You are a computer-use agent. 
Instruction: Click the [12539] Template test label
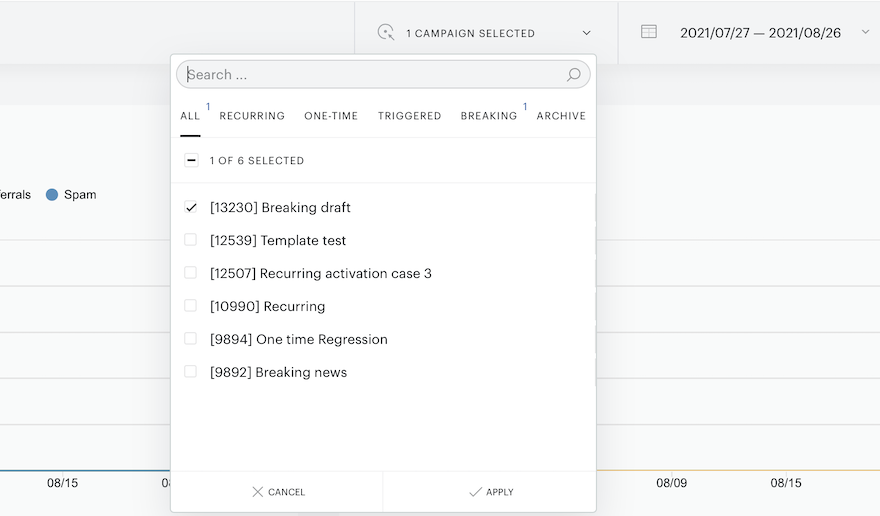pos(278,240)
